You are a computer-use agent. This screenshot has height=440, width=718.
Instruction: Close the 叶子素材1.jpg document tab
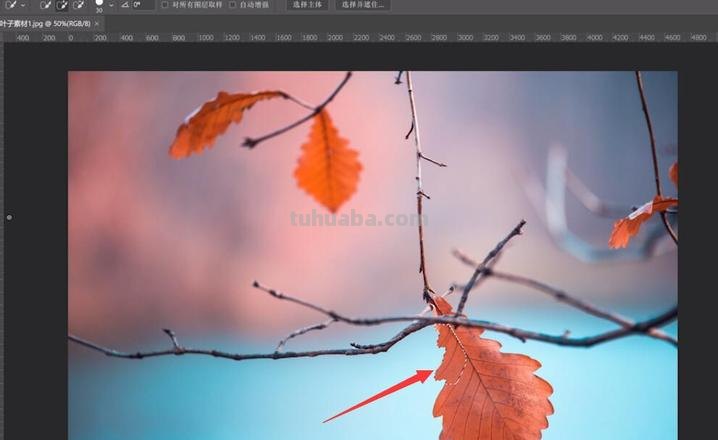pyautogui.click(x=97, y=22)
